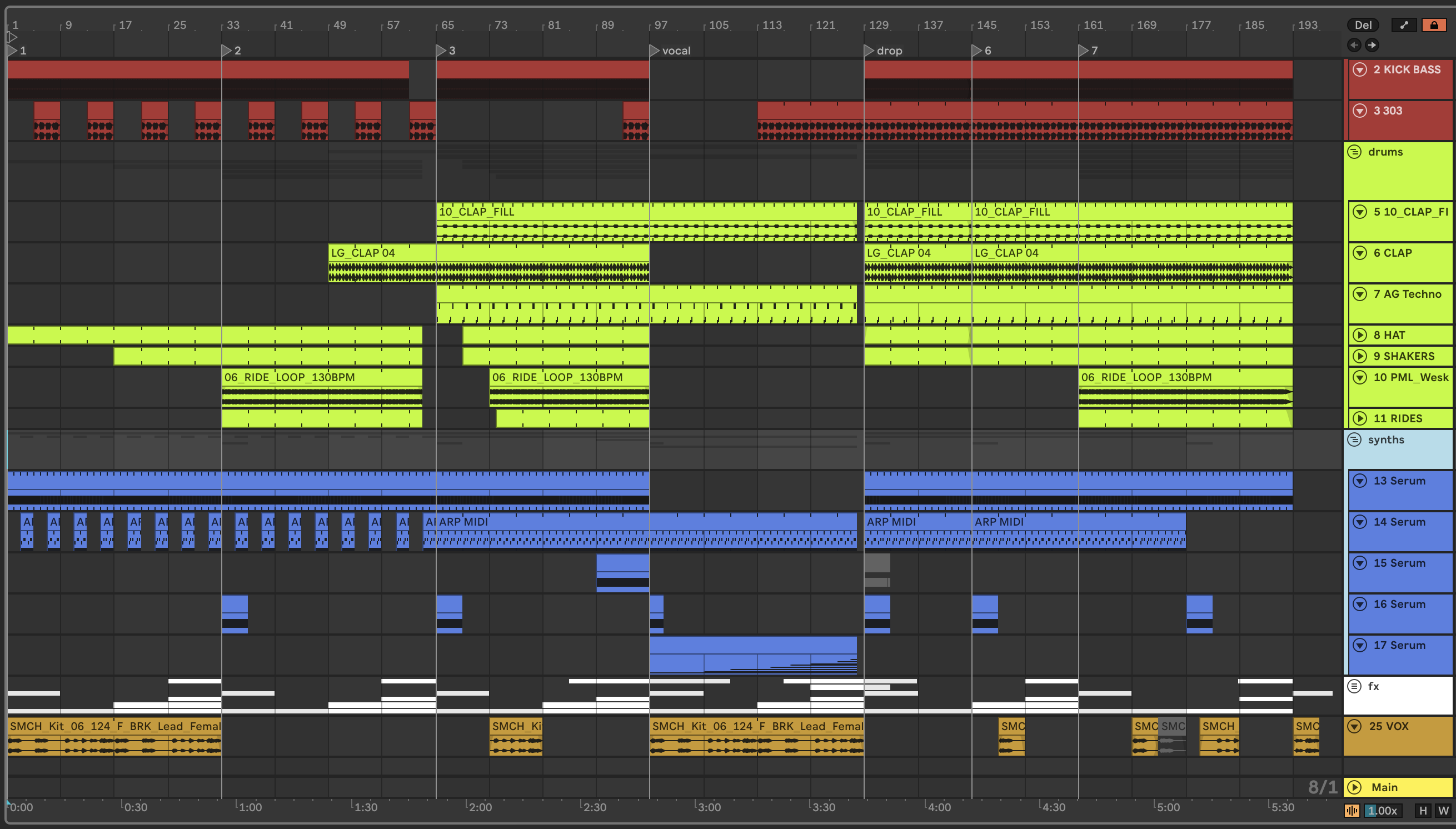Collapse the fx group track
Viewport: 1456px width, 829px height.
click(x=1354, y=686)
